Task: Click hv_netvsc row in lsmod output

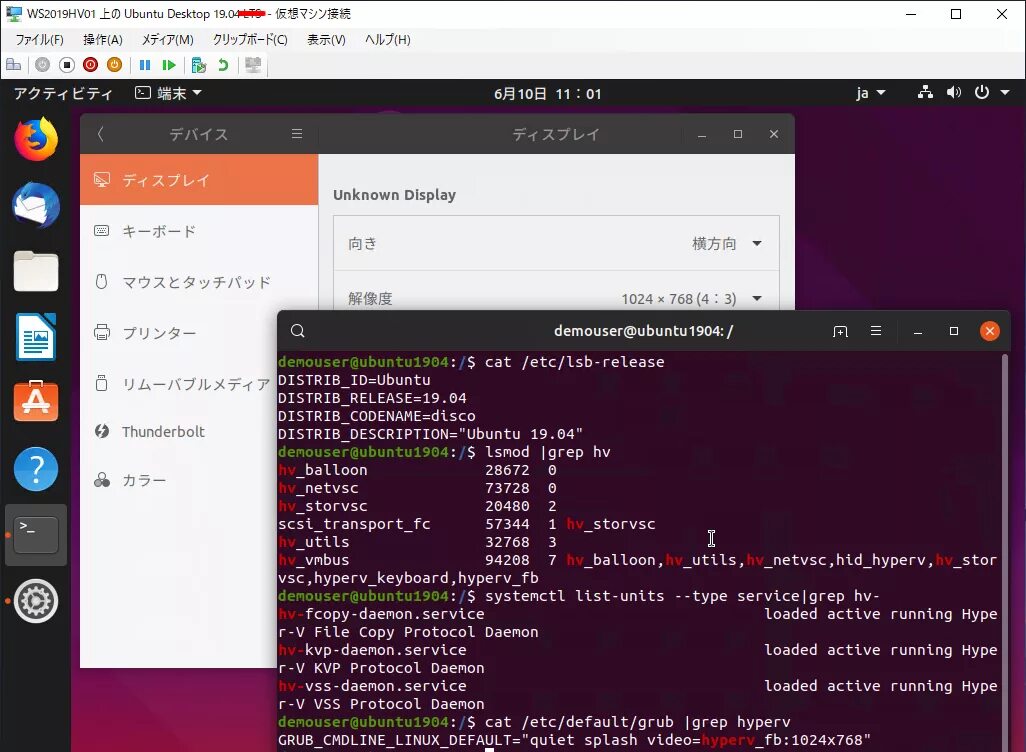Action: pos(417,488)
